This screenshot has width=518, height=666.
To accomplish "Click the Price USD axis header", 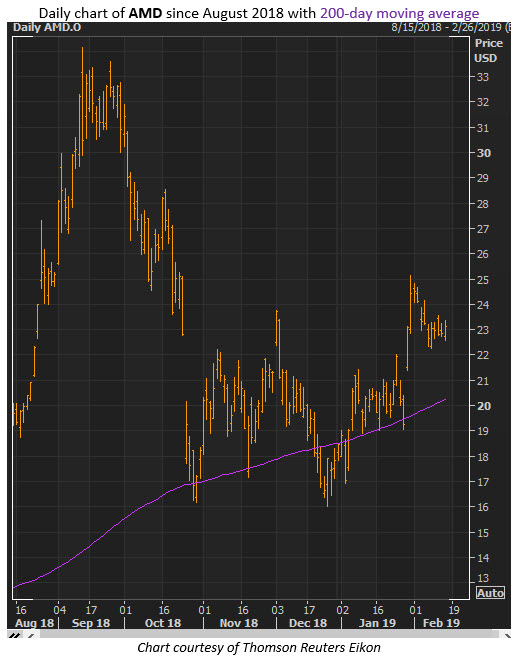I will click(488, 51).
